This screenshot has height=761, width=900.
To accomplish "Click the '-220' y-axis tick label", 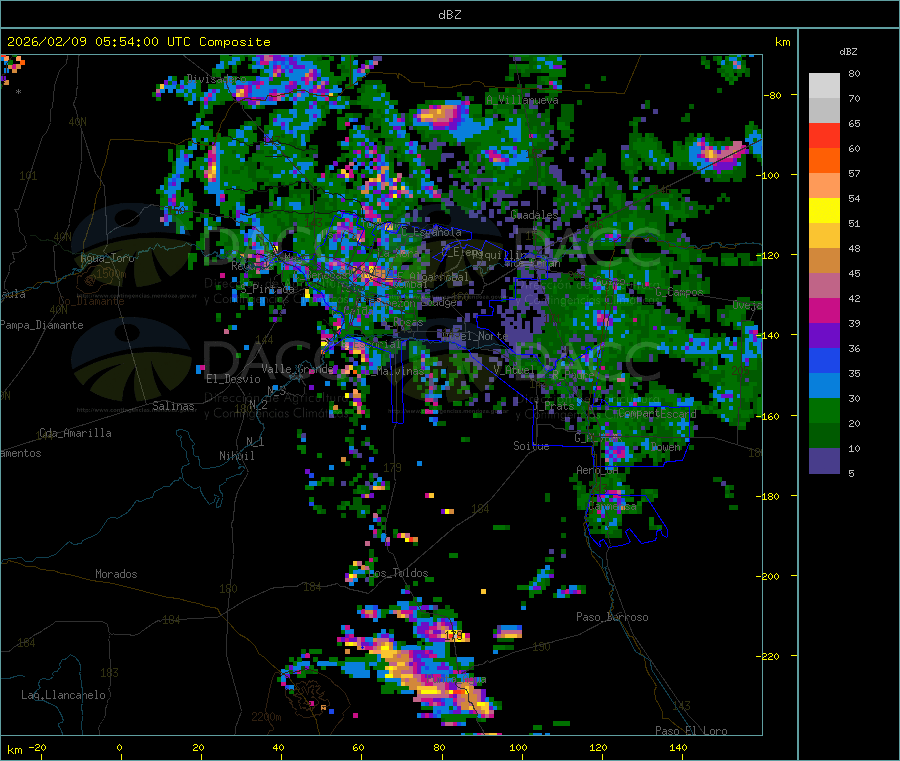I will click(x=770, y=657).
